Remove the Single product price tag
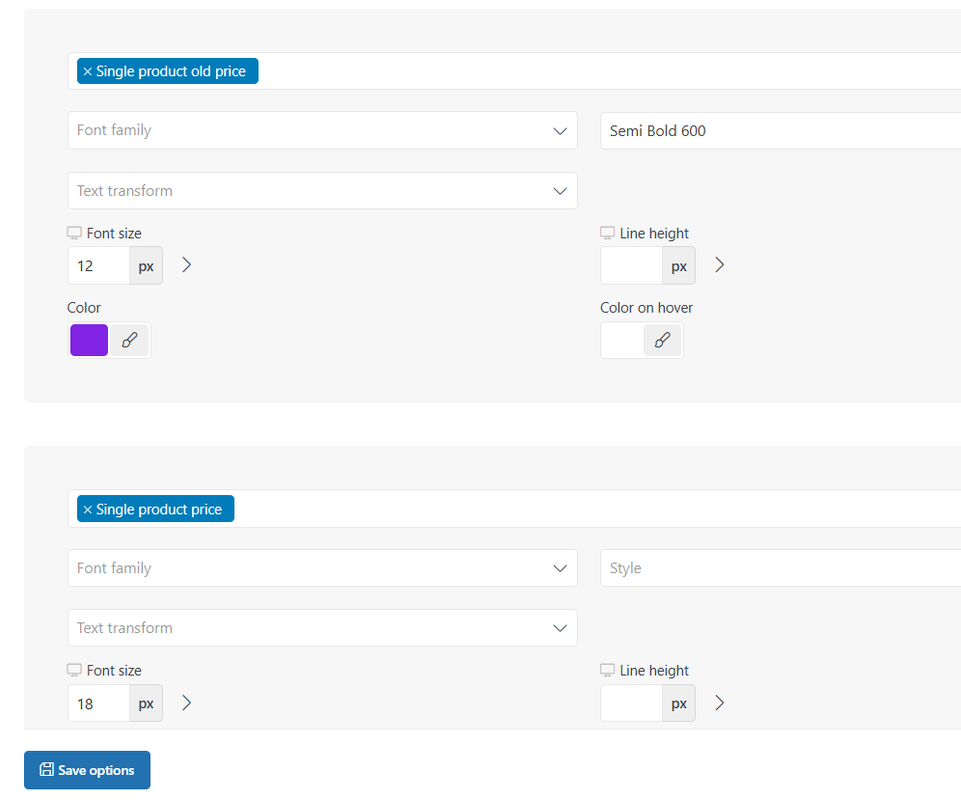 (88, 509)
